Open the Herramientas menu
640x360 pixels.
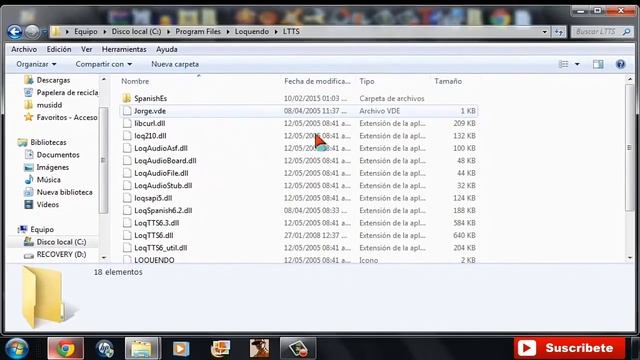[124, 49]
